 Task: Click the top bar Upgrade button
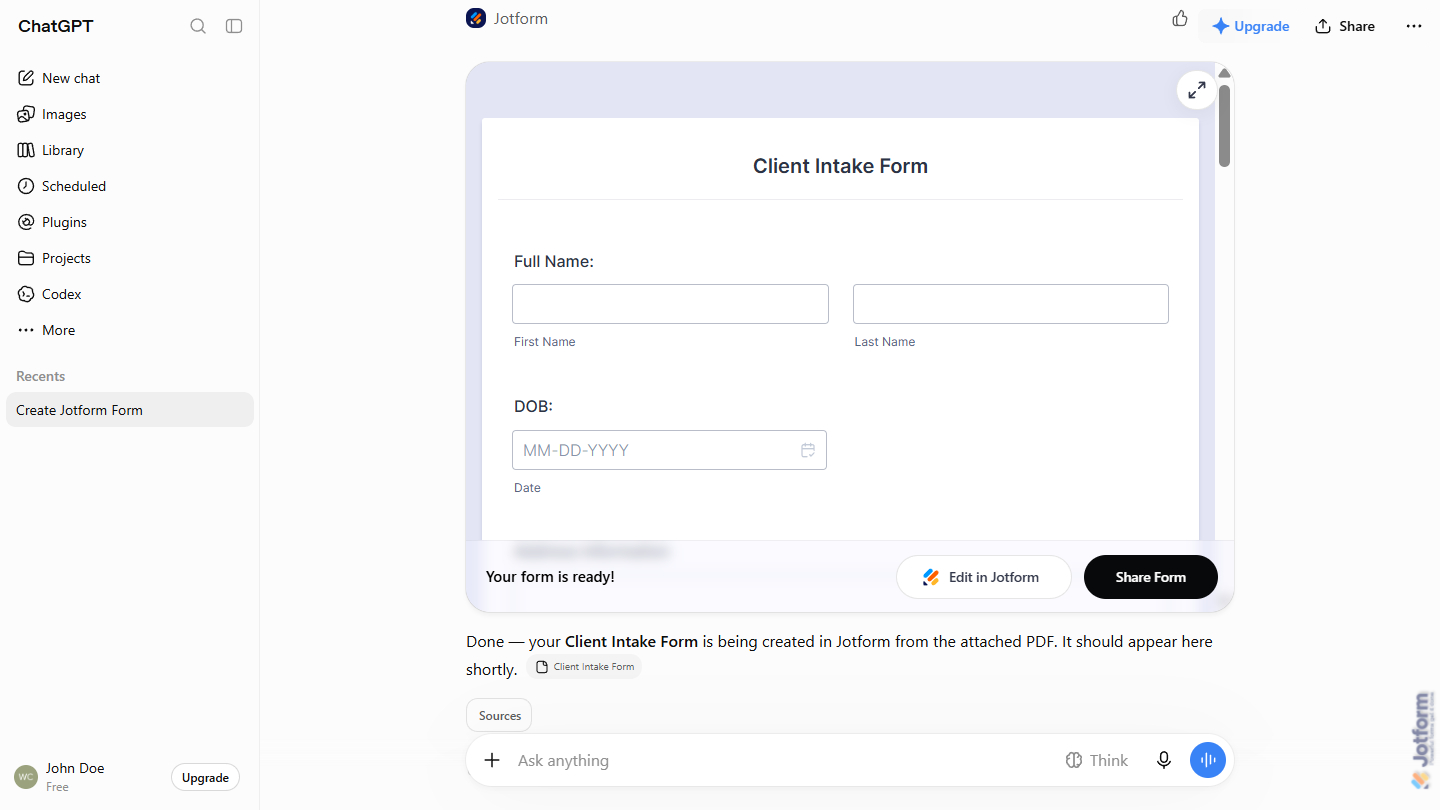point(1250,26)
